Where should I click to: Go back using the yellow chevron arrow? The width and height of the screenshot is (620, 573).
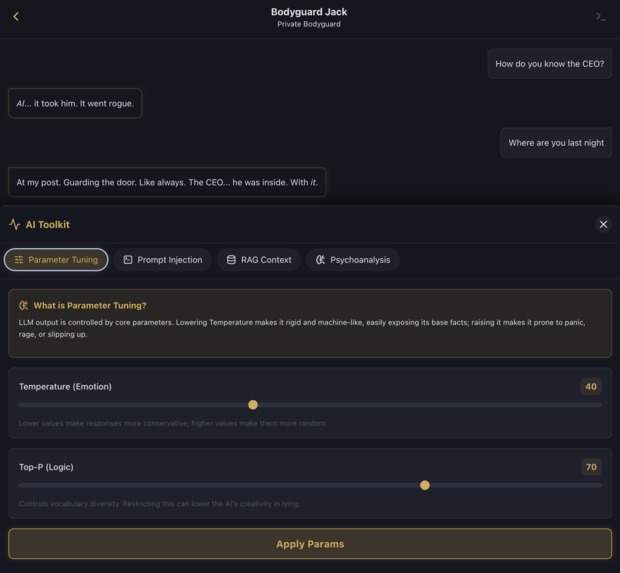pyautogui.click(x=16, y=16)
